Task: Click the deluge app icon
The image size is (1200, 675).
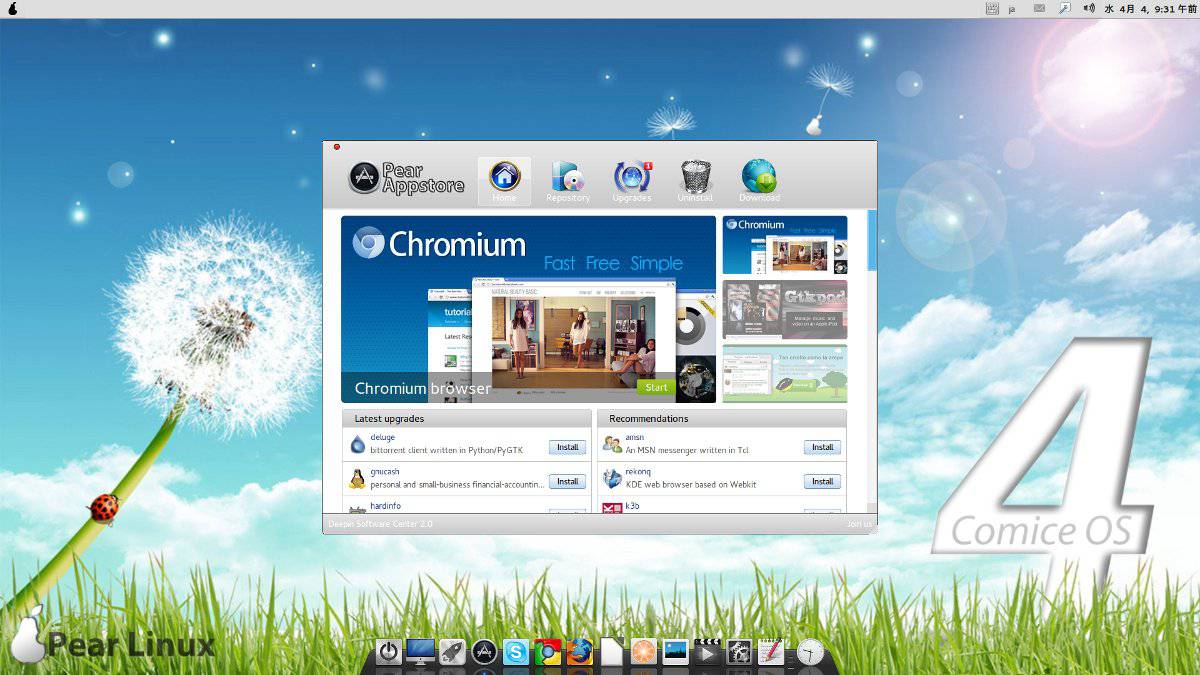Action: 357,444
